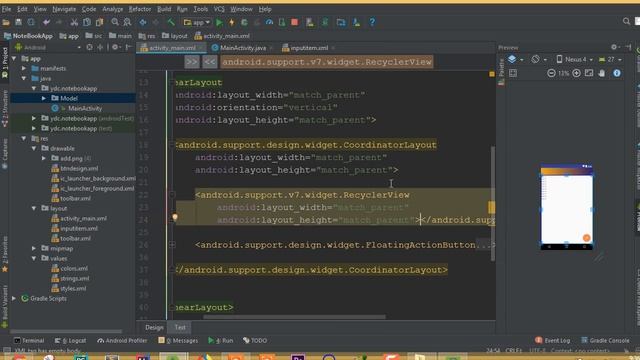Collapse RecyclerView code fold in gutter
The image size is (640, 360).
pos(172,195)
